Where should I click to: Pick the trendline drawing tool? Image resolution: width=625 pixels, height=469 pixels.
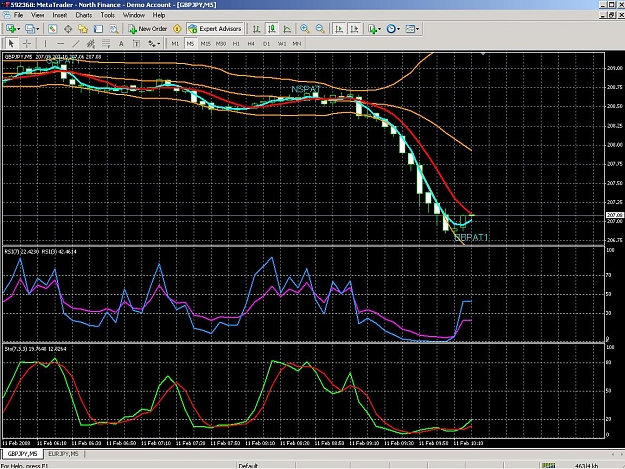tap(76, 43)
